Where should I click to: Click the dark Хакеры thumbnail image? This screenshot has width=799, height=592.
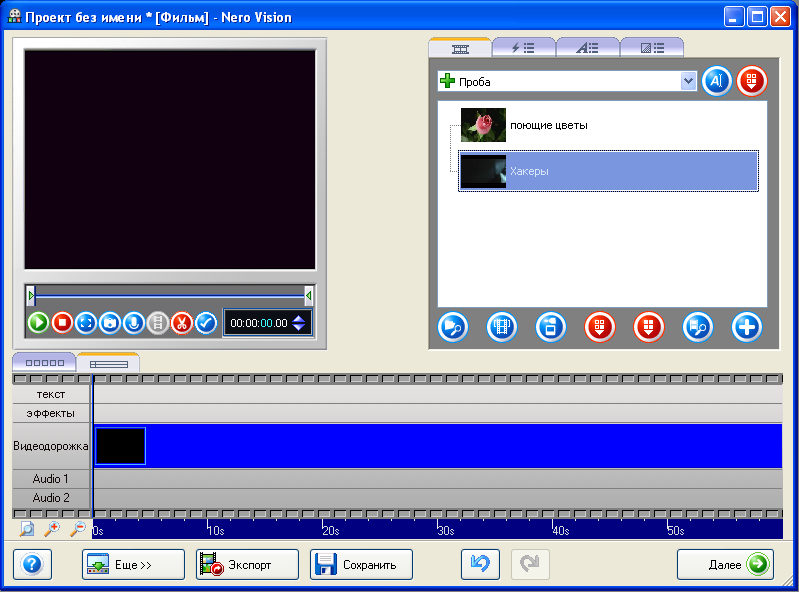point(483,171)
